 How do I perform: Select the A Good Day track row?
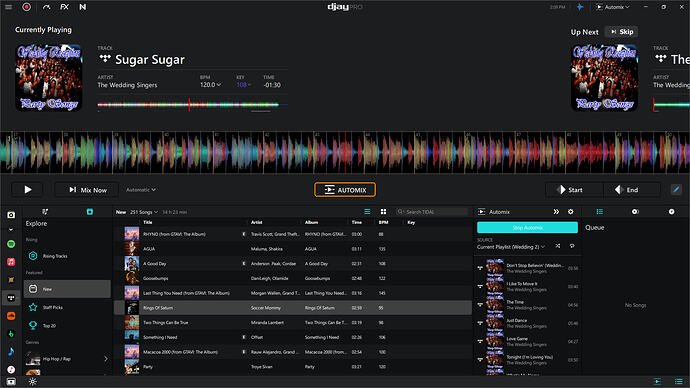293,264
